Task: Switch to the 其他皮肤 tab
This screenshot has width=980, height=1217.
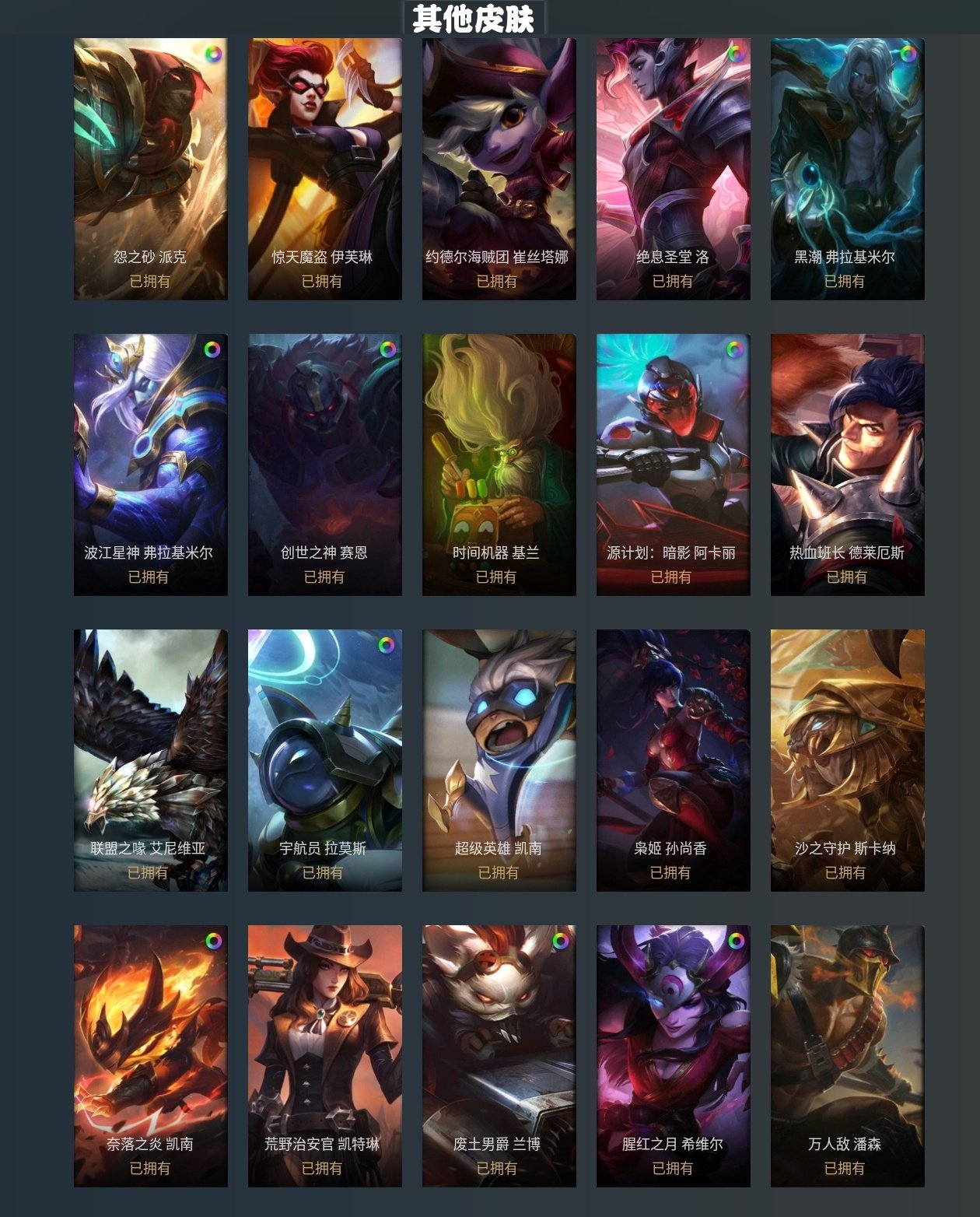Action: pos(474,18)
